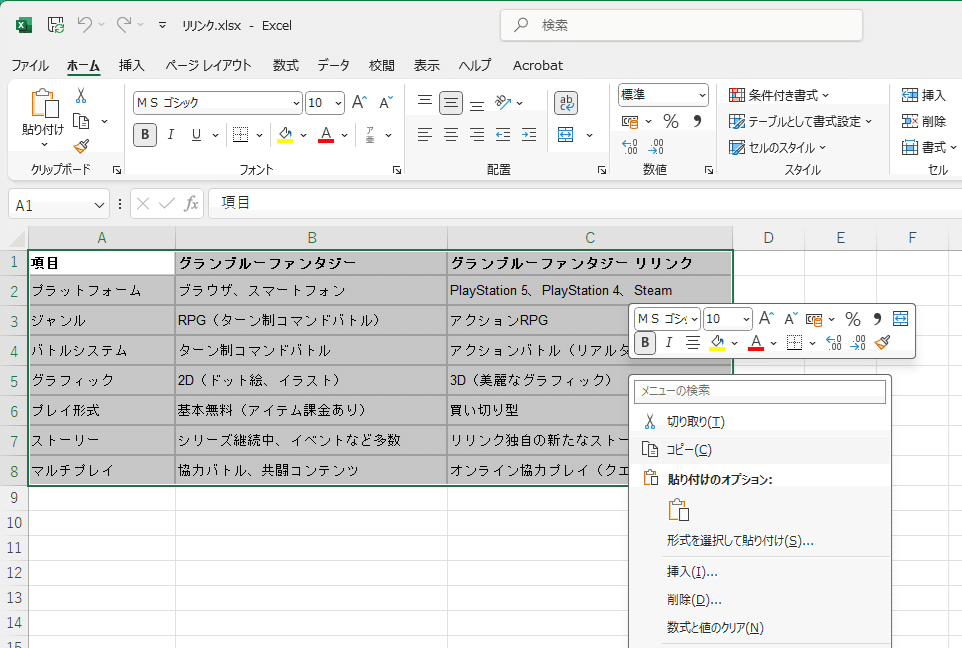Switch to the 挿入 ribbon tab

[x=131, y=65]
